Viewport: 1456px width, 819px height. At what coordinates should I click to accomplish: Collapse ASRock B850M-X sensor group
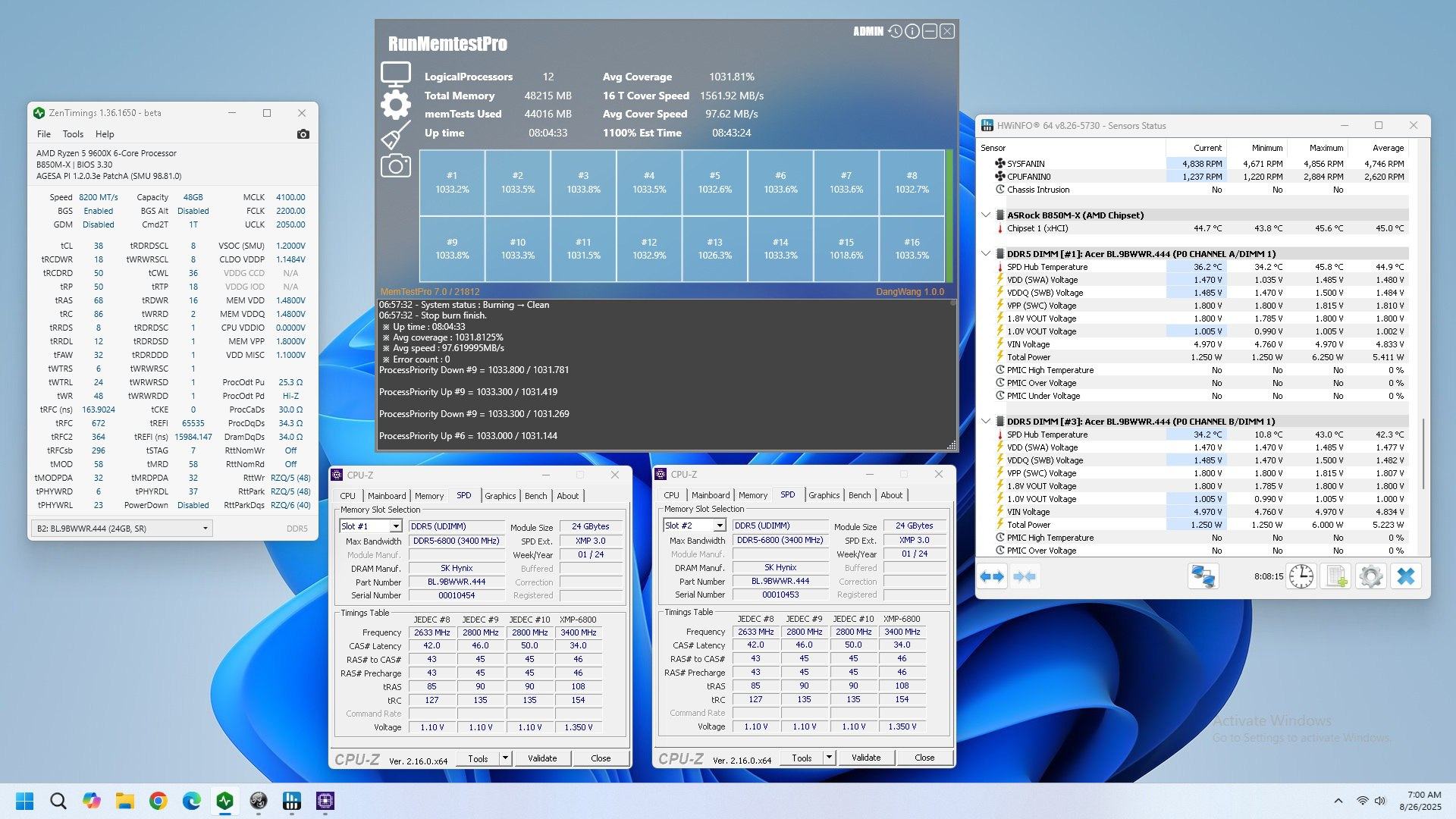[x=986, y=215]
